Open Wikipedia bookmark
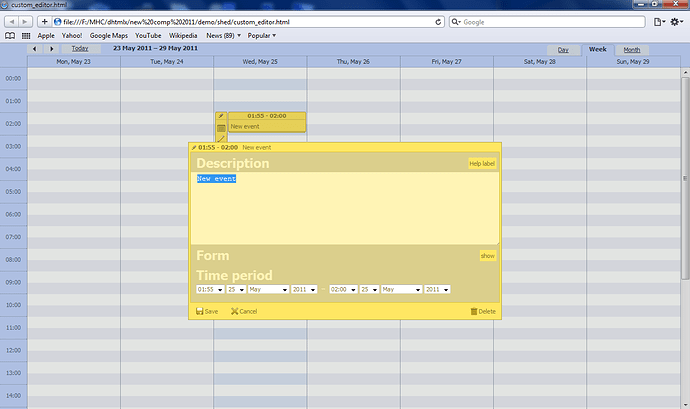The height and width of the screenshot is (409, 690). [x=183, y=36]
